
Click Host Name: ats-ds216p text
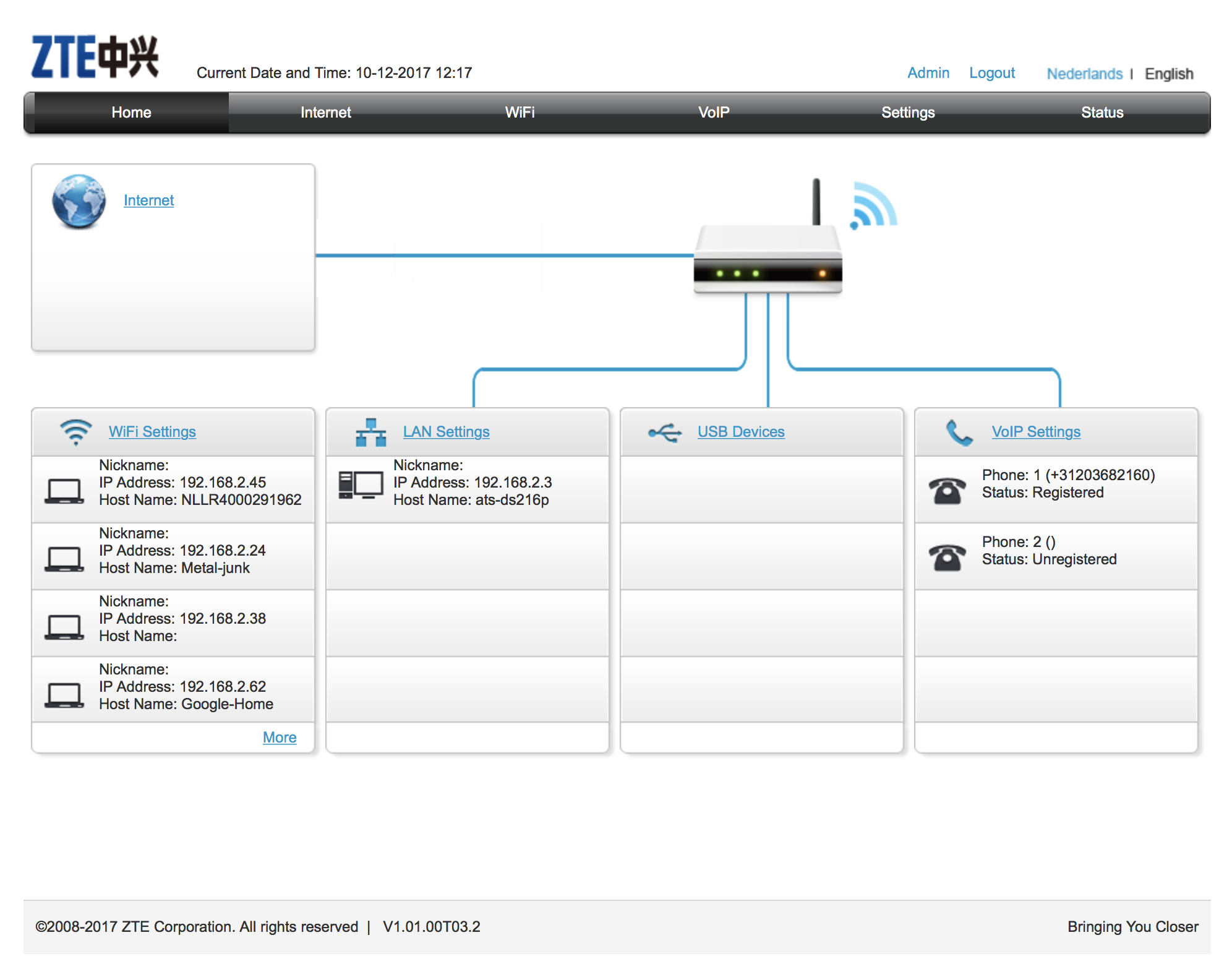click(471, 500)
